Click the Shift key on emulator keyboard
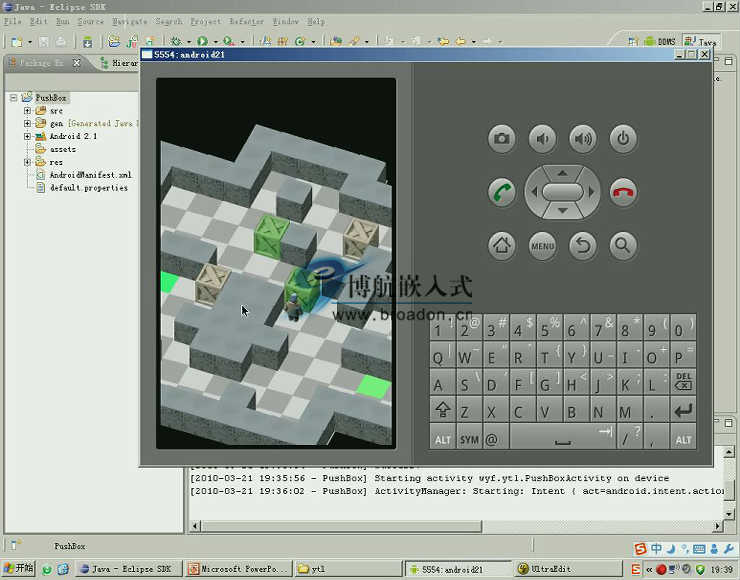Screen dimensions: 740x580 click(x=442, y=409)
